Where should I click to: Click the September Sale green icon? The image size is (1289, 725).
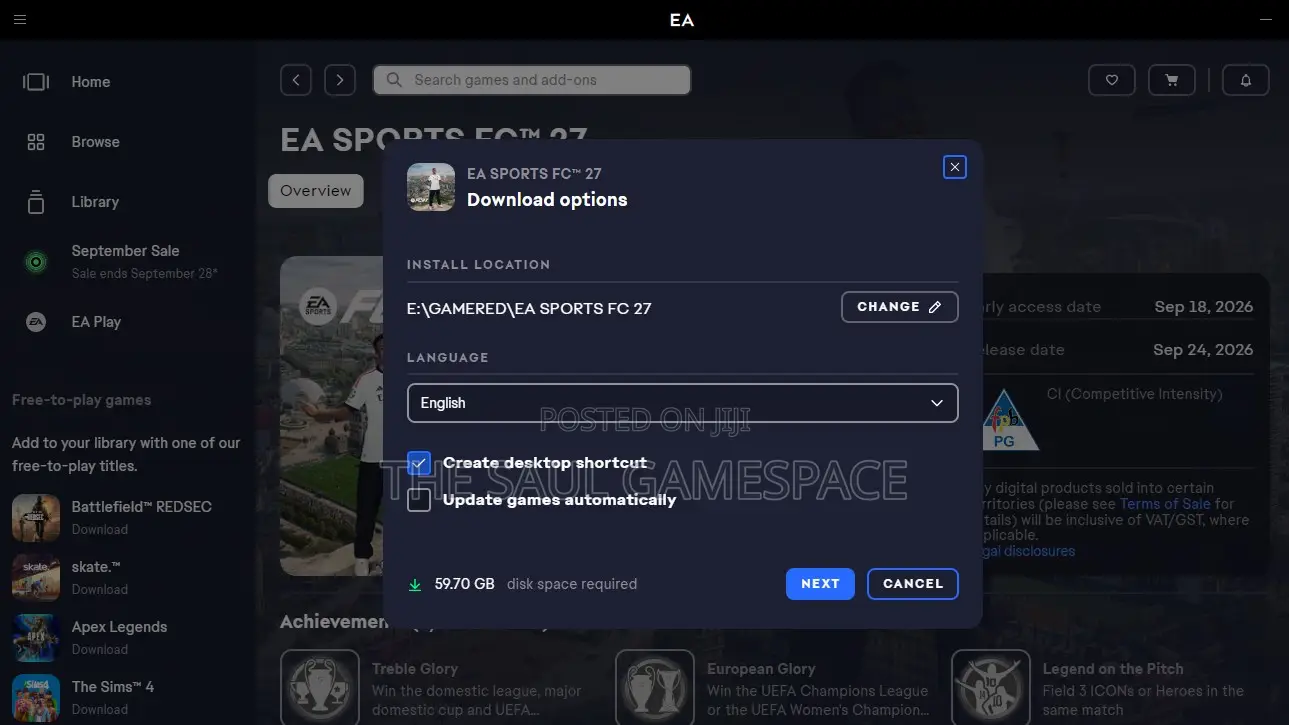pyautogui.click(x=36, y=262)
